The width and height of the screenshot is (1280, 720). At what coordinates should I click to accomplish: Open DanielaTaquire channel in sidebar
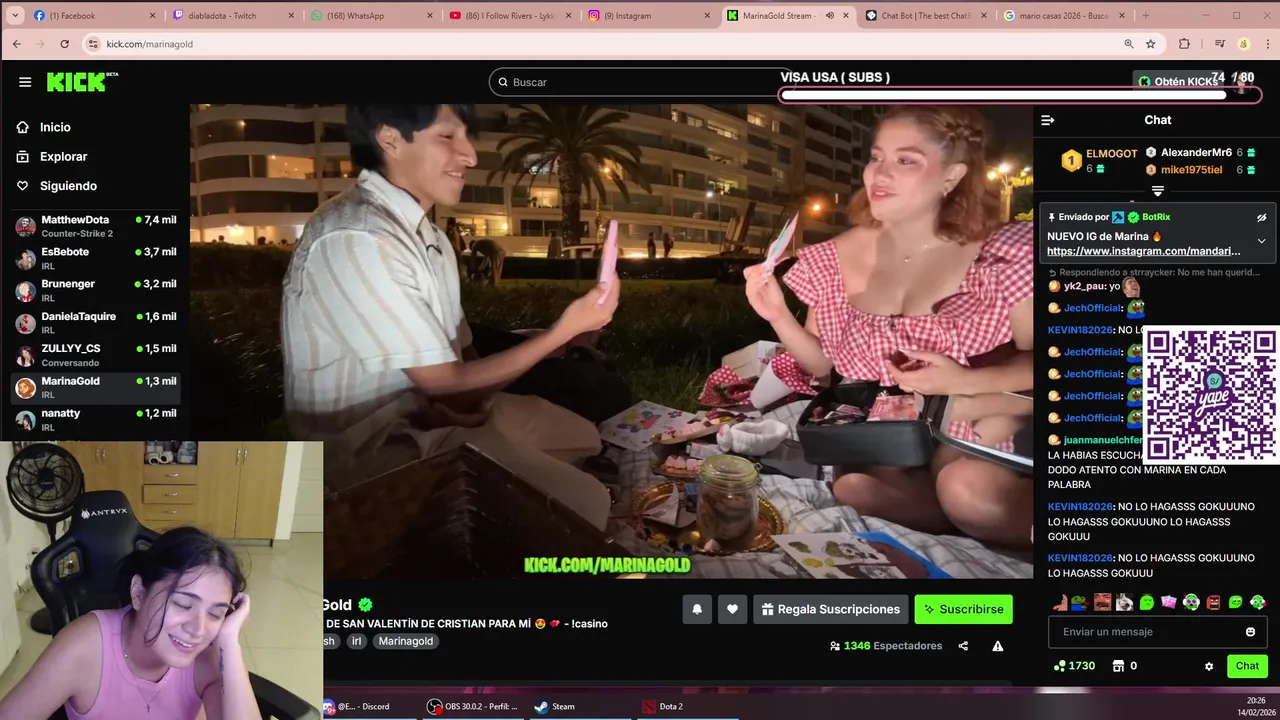pyautogui.click(x=95, y=323)
